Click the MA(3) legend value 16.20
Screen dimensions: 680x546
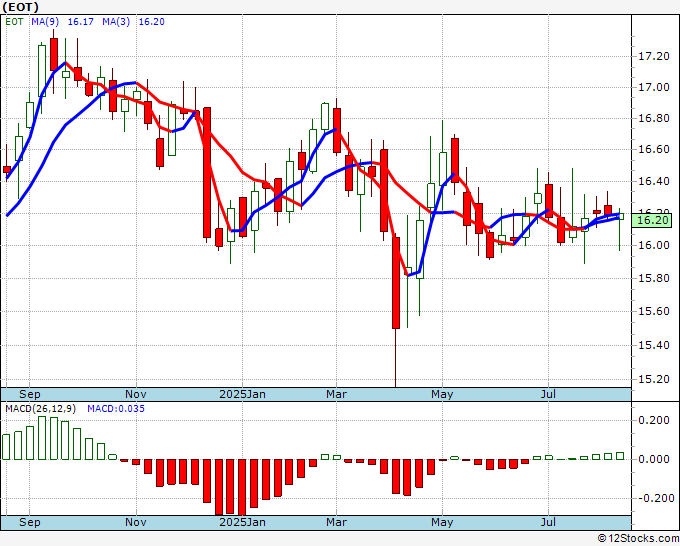[x=152, y=22]
